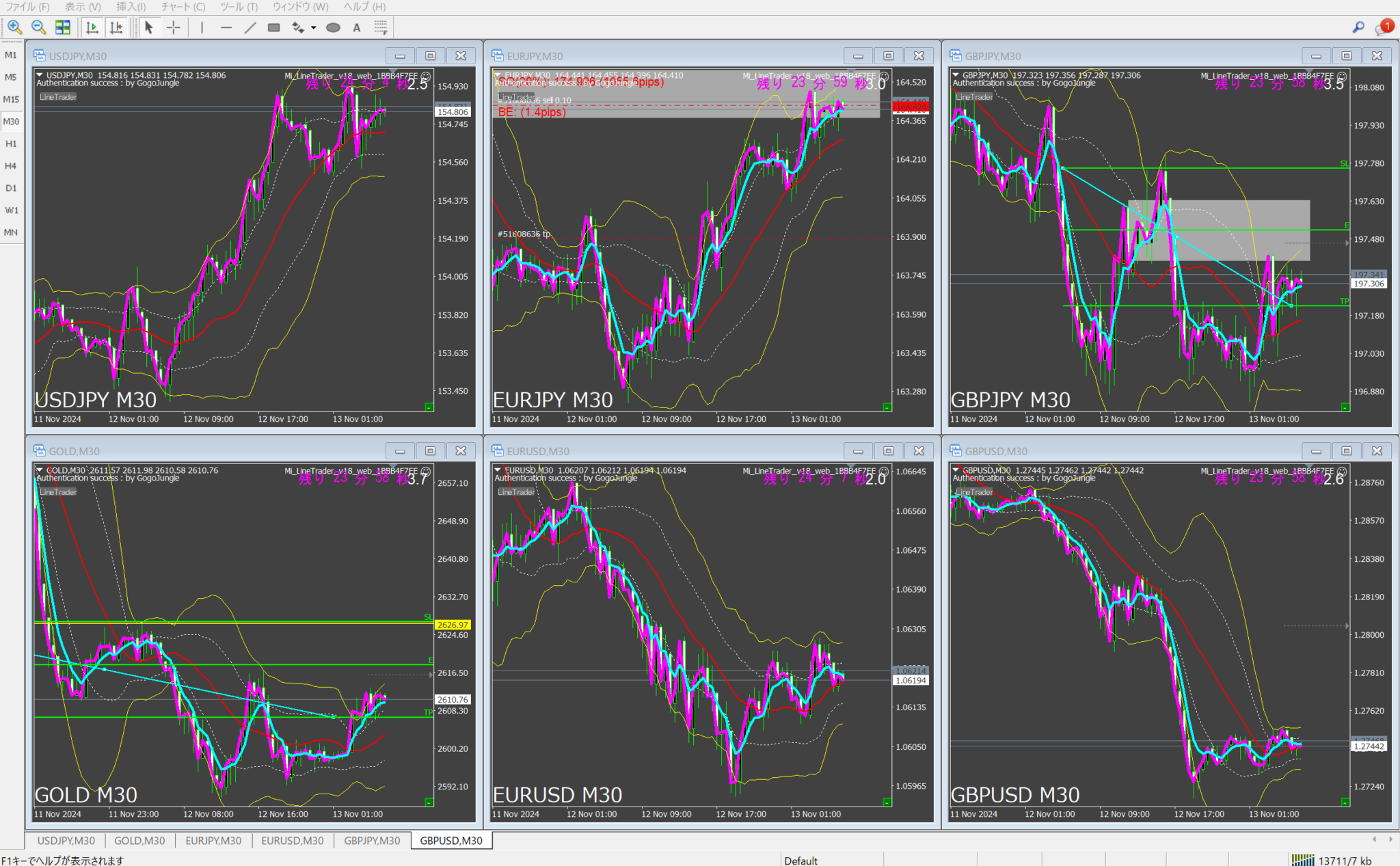
Task: Click the zoom out magnifier icon
Action: pyautogui.click(x=38, y=27)
